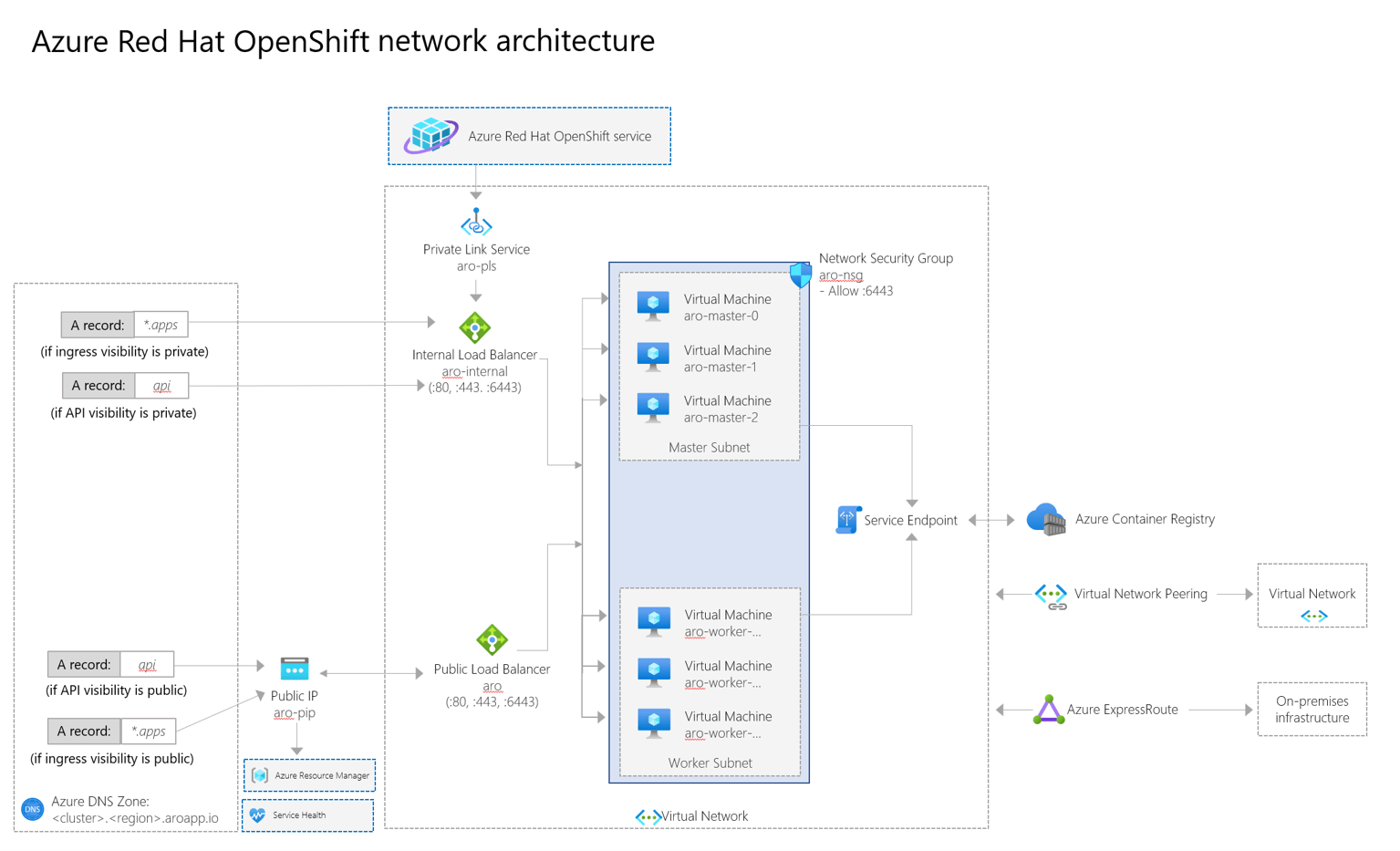The height and width of the screenshot is (851, 1400).
Task: Click the Virtual Network Peering icon
Action: tap(1050, 594)
